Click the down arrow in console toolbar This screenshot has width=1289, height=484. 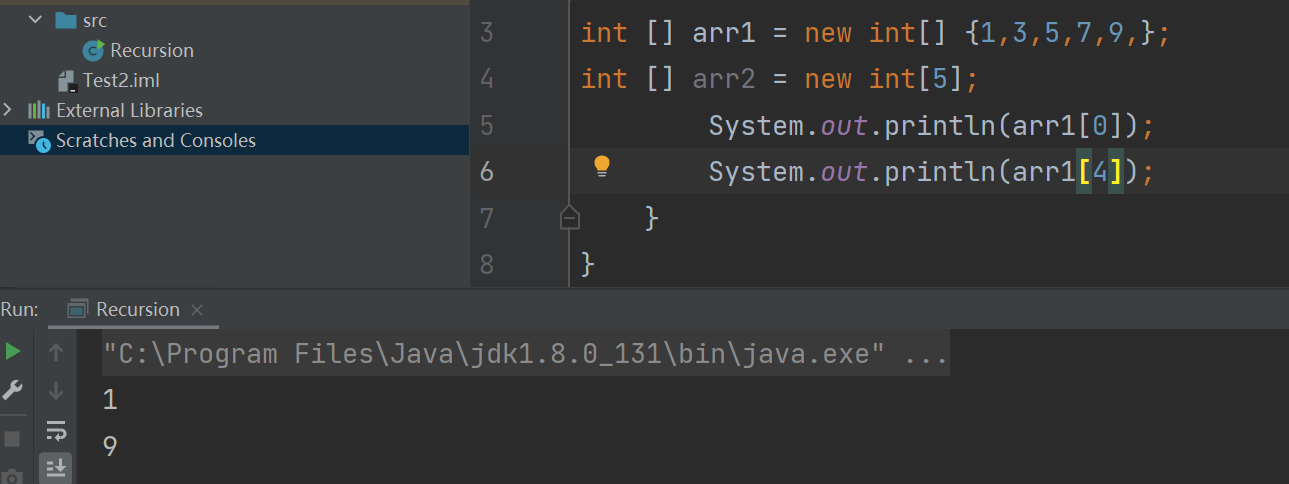(x=57, y=390)
